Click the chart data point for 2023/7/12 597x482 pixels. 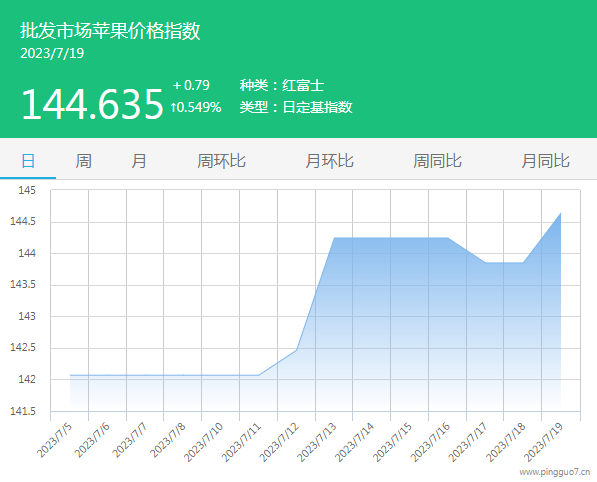297,349
